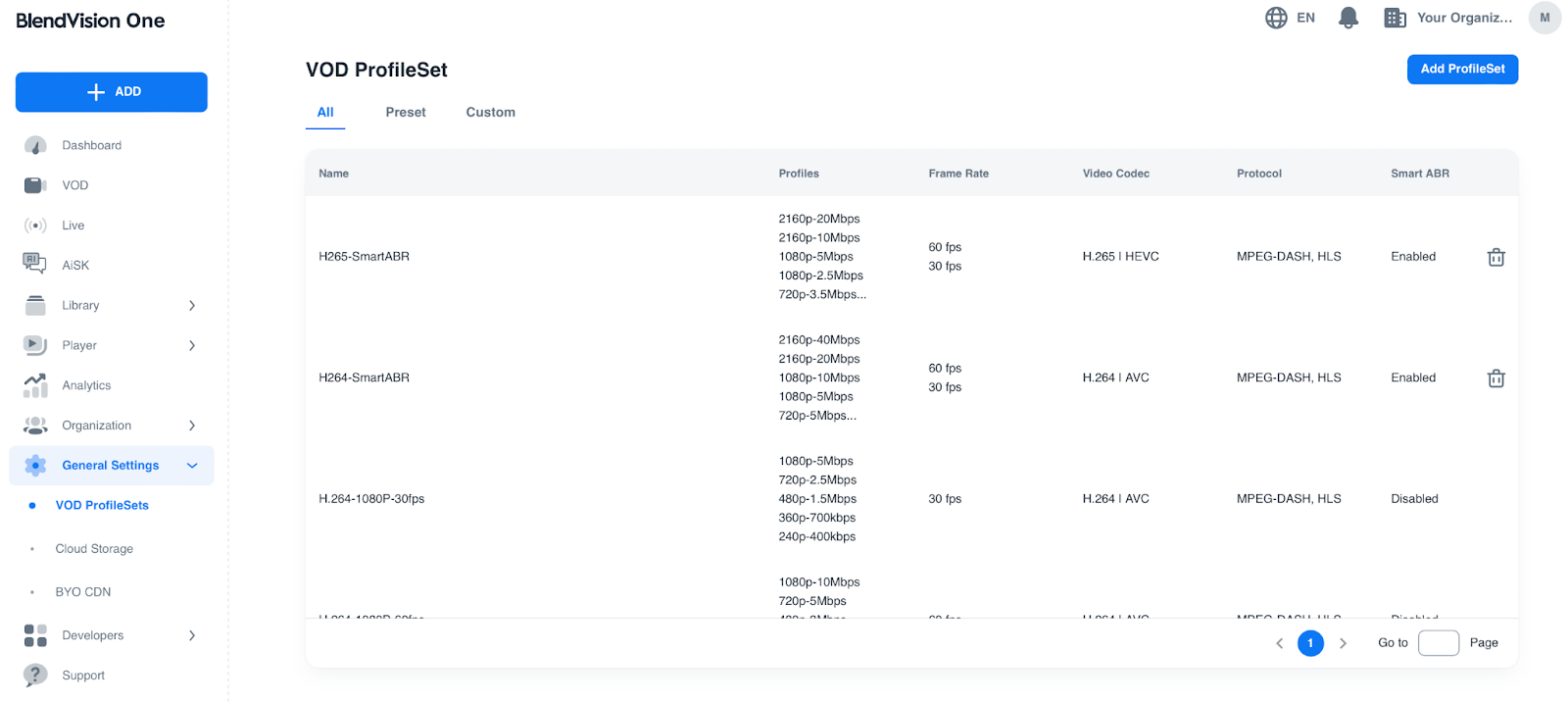Image resolution: width=1568 pixels, height=703 pixels.
Task: Click the notification bell icon
Action: 1348,18
